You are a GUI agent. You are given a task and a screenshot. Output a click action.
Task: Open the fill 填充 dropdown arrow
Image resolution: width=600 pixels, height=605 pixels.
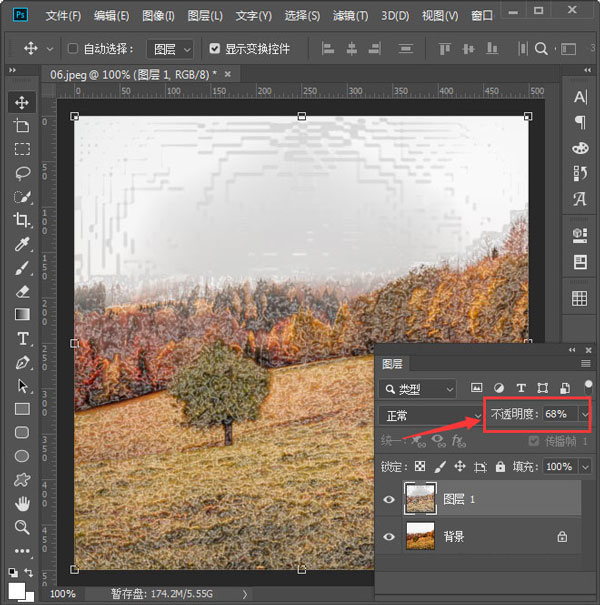click(585, 466)
